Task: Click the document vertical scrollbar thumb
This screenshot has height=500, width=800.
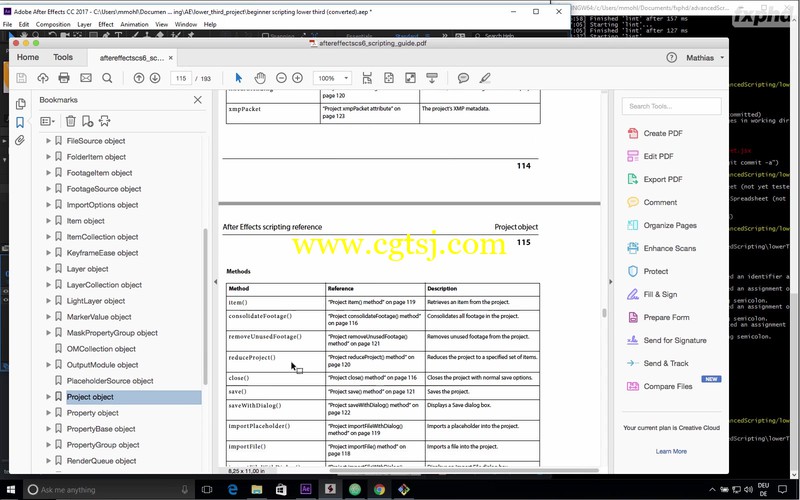Action: 604,313
